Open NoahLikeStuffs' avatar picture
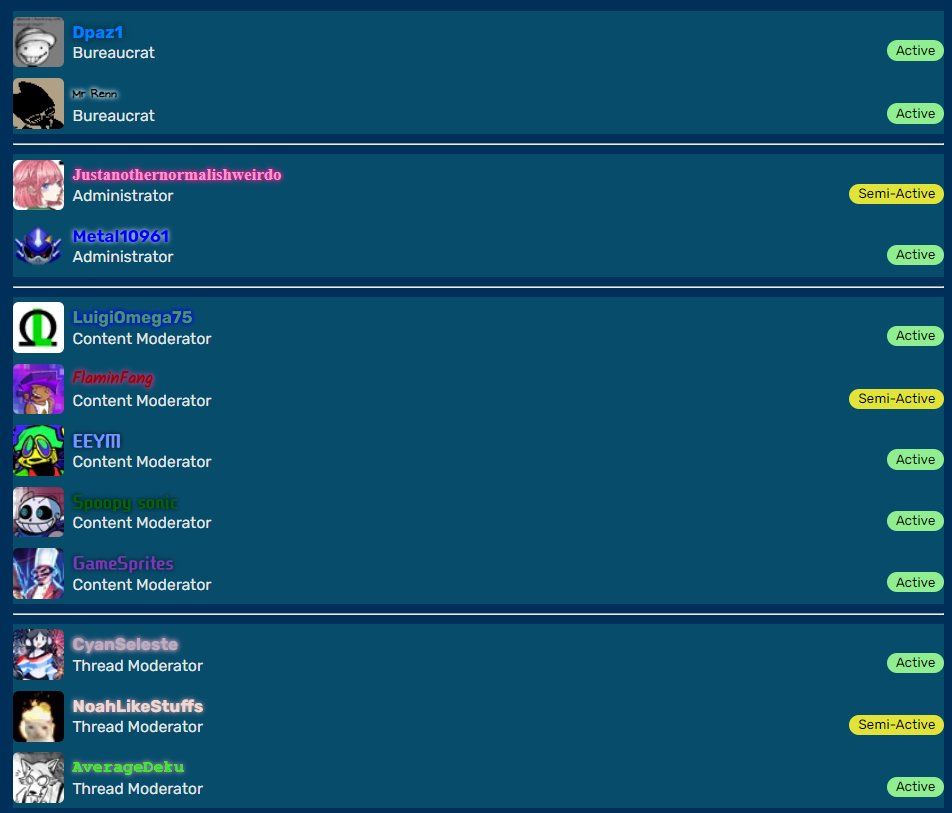The height and width of the screenshot is (813, 952). click(38, 716)
